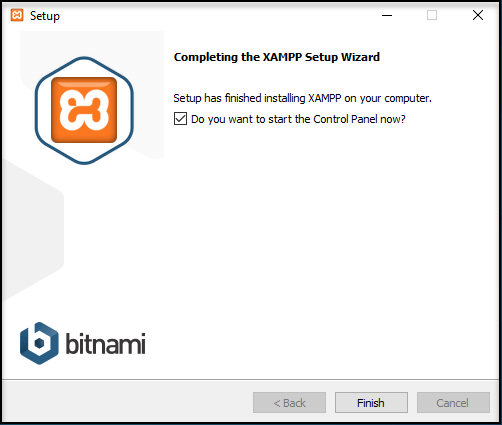Image resolution: width=502 pixels, height=425 pixels.
Task: Click the XAMPP icon in title bar
Action: tap(17, 15)
